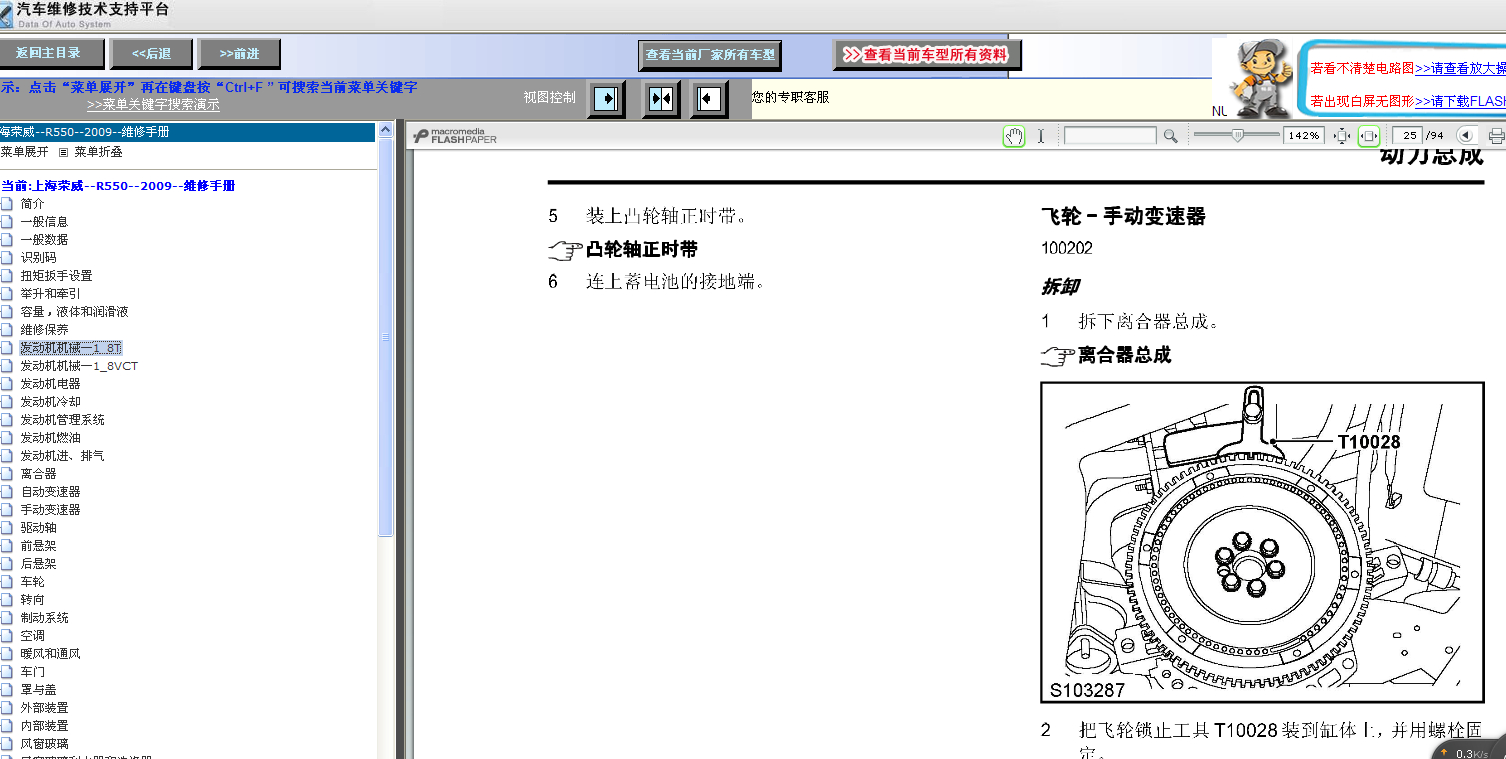Click the red 查看当前车型所有资料 button
The height and width of the screenshot is (759, 1506).
928,55
